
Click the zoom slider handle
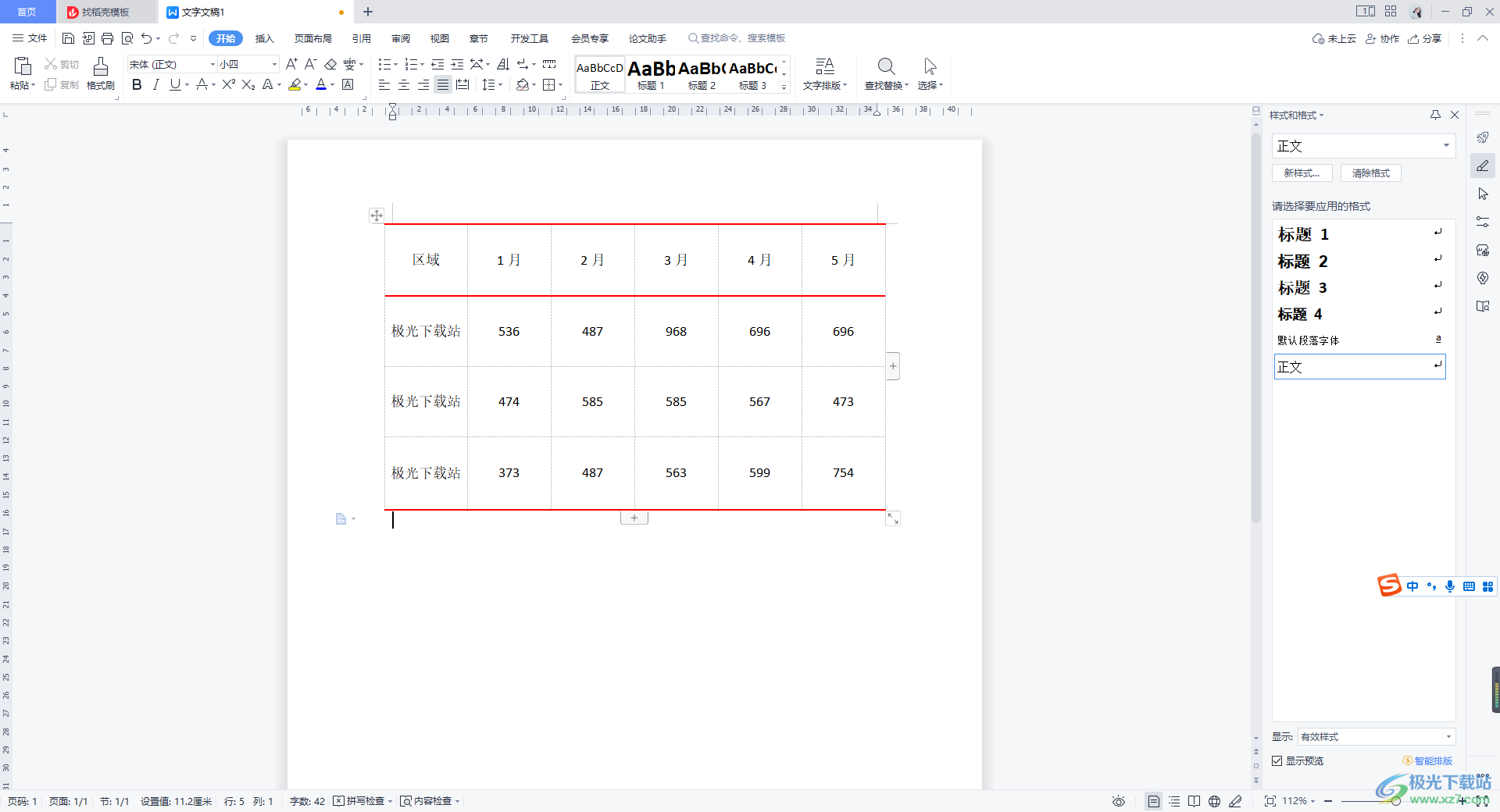click(1395, 801)
